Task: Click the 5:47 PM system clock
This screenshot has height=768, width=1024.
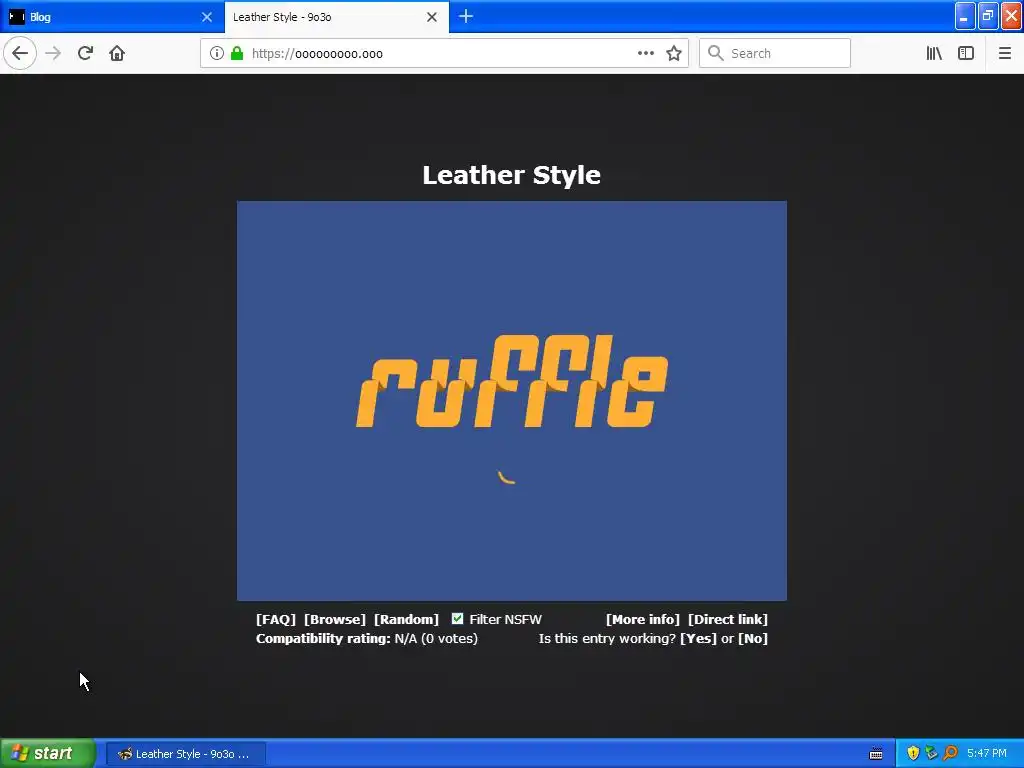Action: (x=987, y=754)
